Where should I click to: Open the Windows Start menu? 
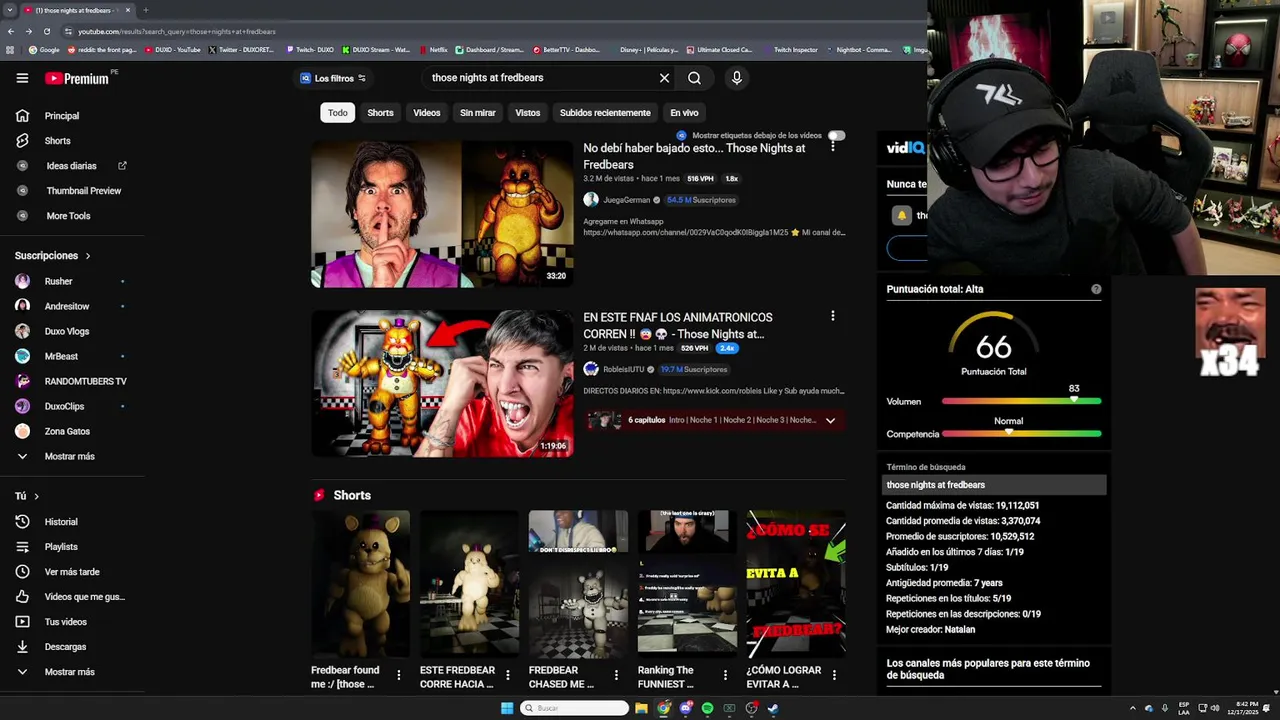[x=507, y=708]
